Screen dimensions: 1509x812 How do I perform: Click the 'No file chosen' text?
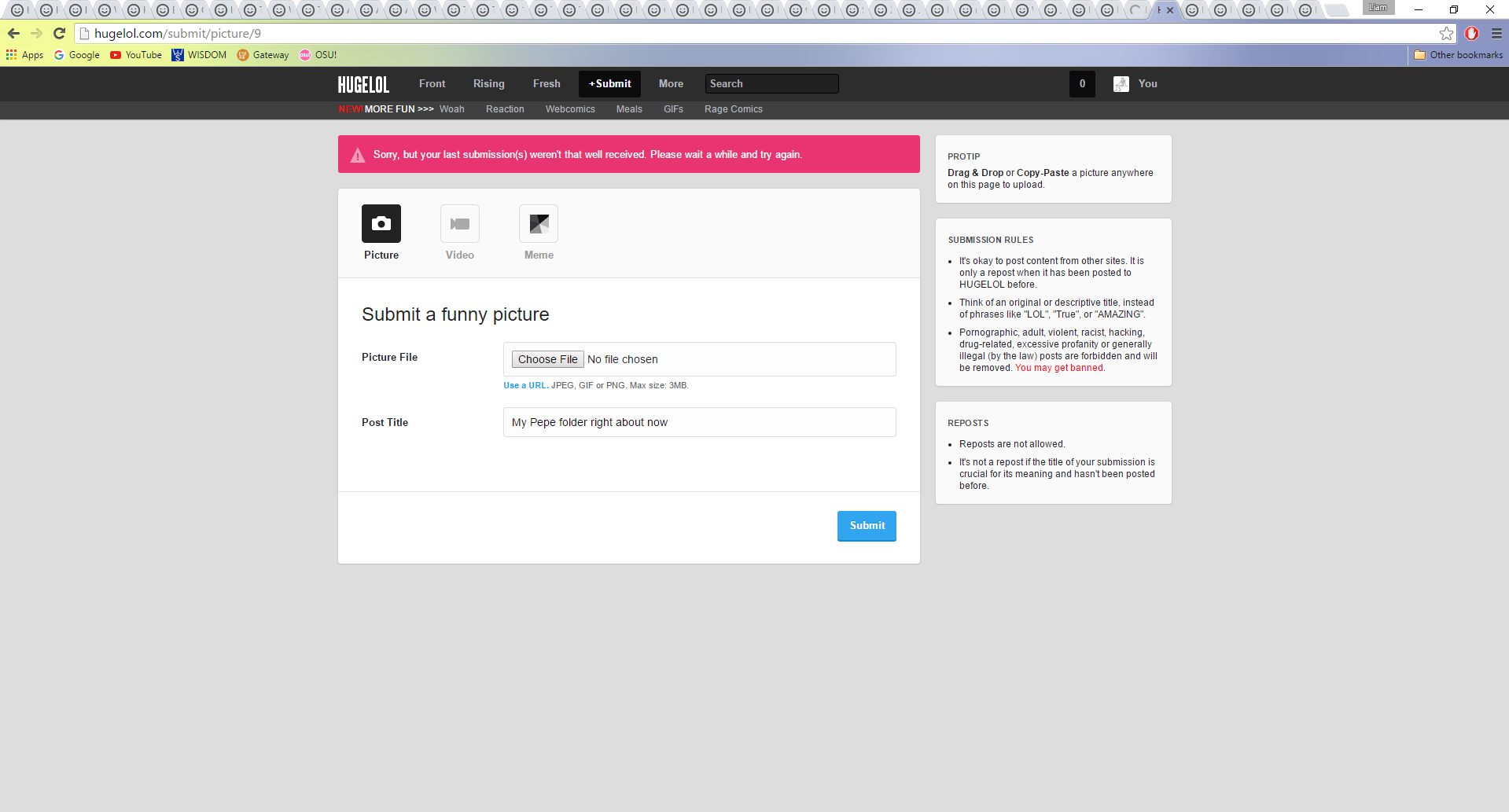[x=622, y=359]
